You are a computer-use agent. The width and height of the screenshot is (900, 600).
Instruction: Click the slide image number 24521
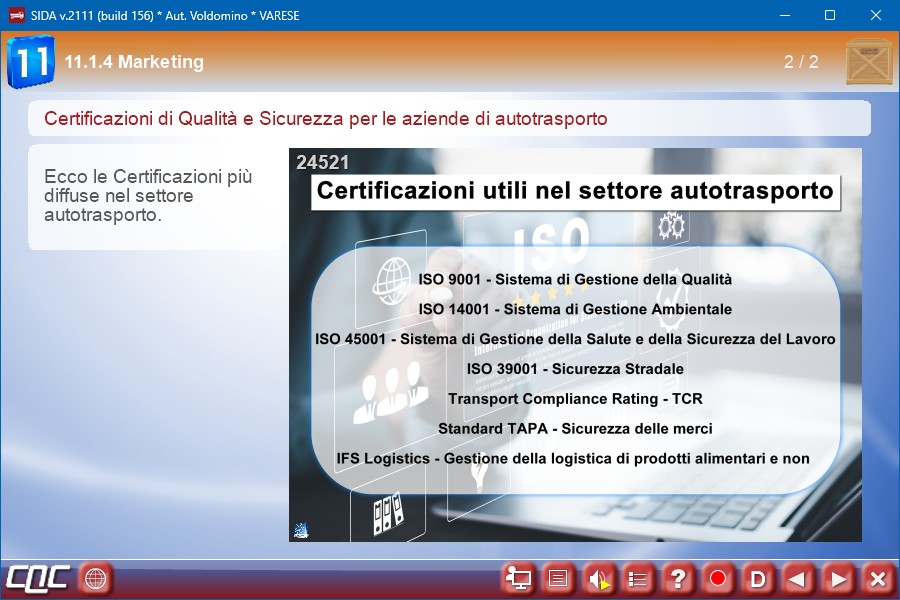tap(323, 163)
